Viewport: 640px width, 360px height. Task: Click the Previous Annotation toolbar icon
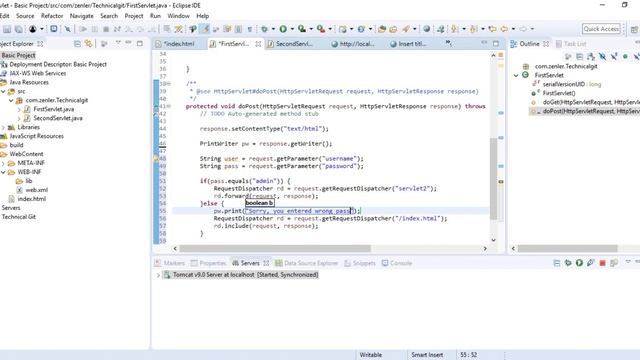pos(473,29)
